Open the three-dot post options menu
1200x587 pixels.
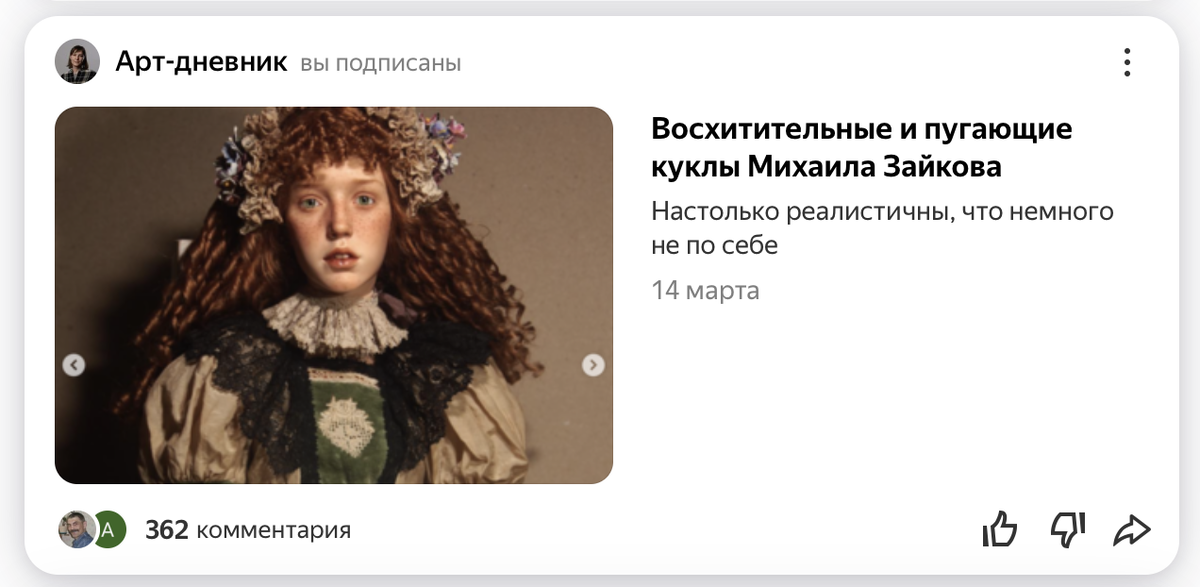pyautogui.click(x=1127, y=62)
